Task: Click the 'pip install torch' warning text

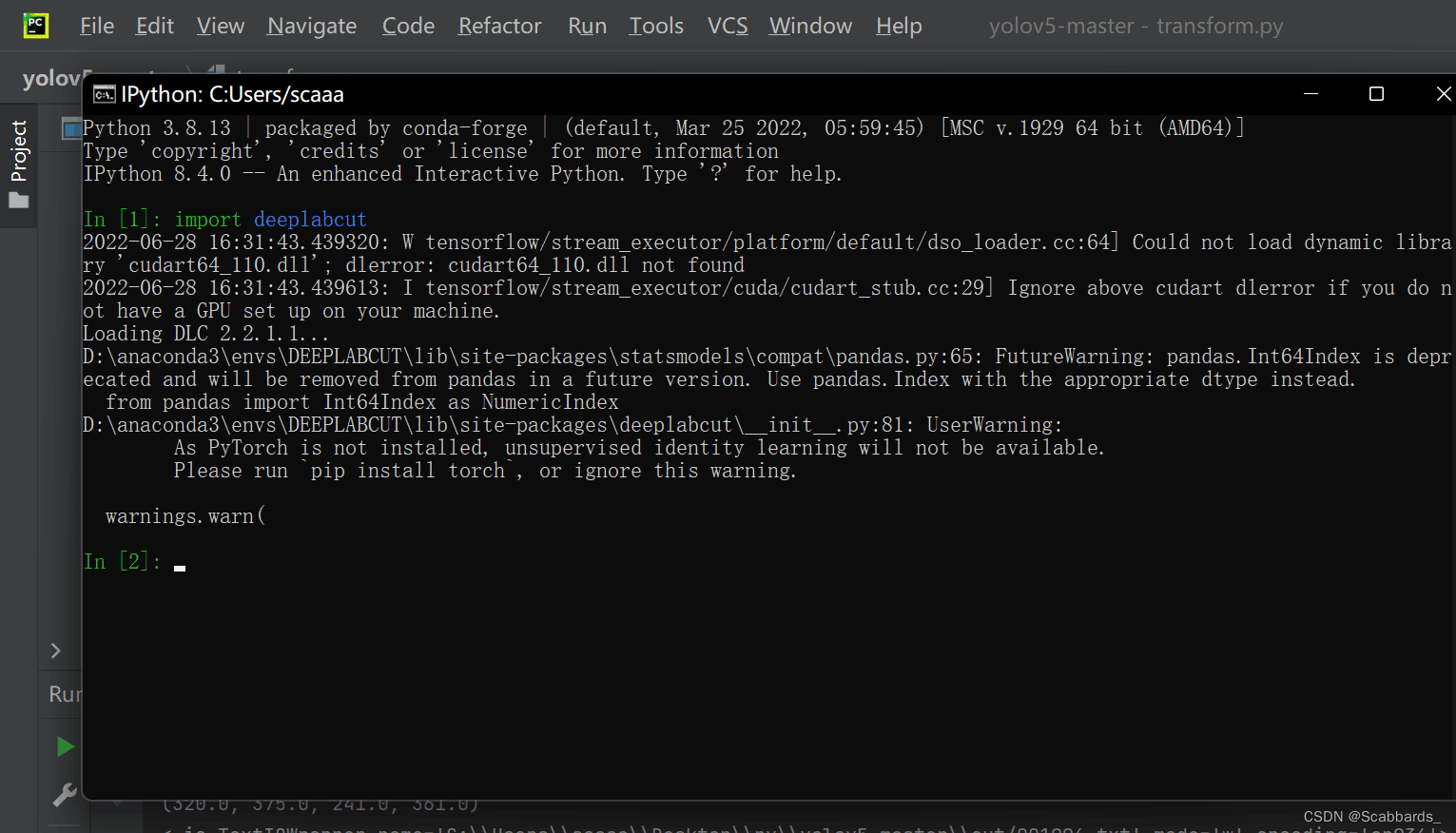Action: 407,471
